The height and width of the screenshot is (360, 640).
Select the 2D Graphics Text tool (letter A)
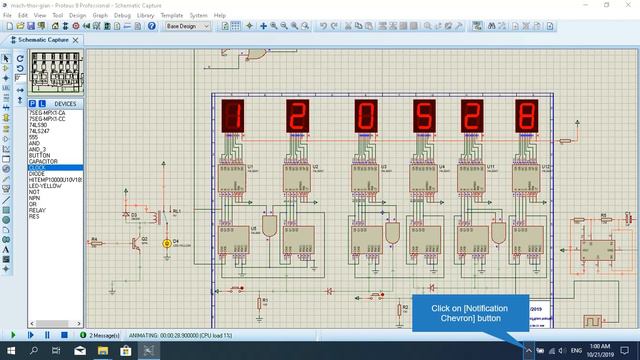[x=6, y=249]
